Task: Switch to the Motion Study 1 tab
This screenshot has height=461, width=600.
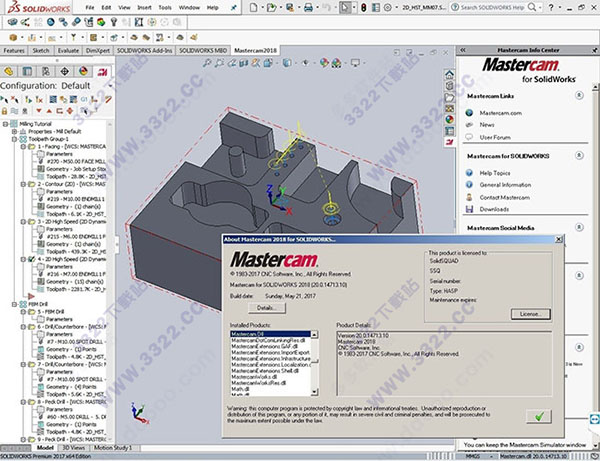Action: click(x=115, y=448)
